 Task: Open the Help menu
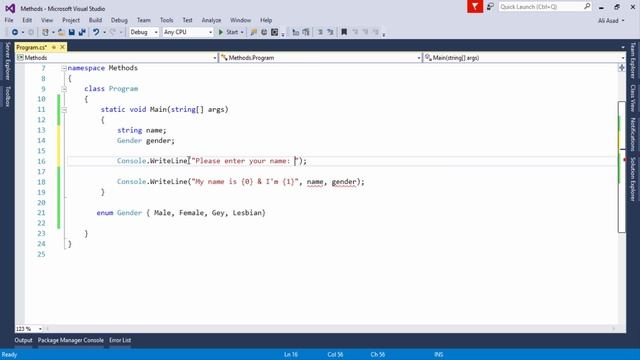266,20
